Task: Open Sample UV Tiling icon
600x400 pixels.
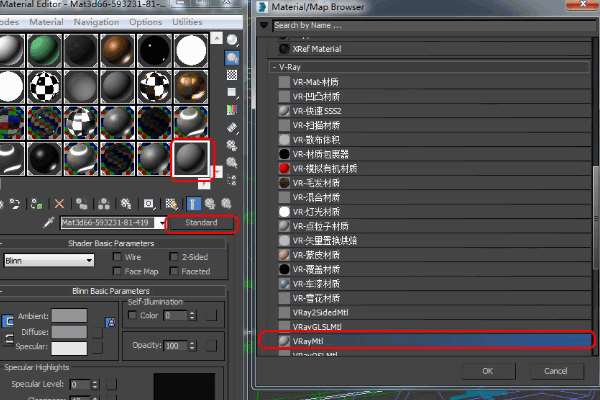Action: coord(232,92)
